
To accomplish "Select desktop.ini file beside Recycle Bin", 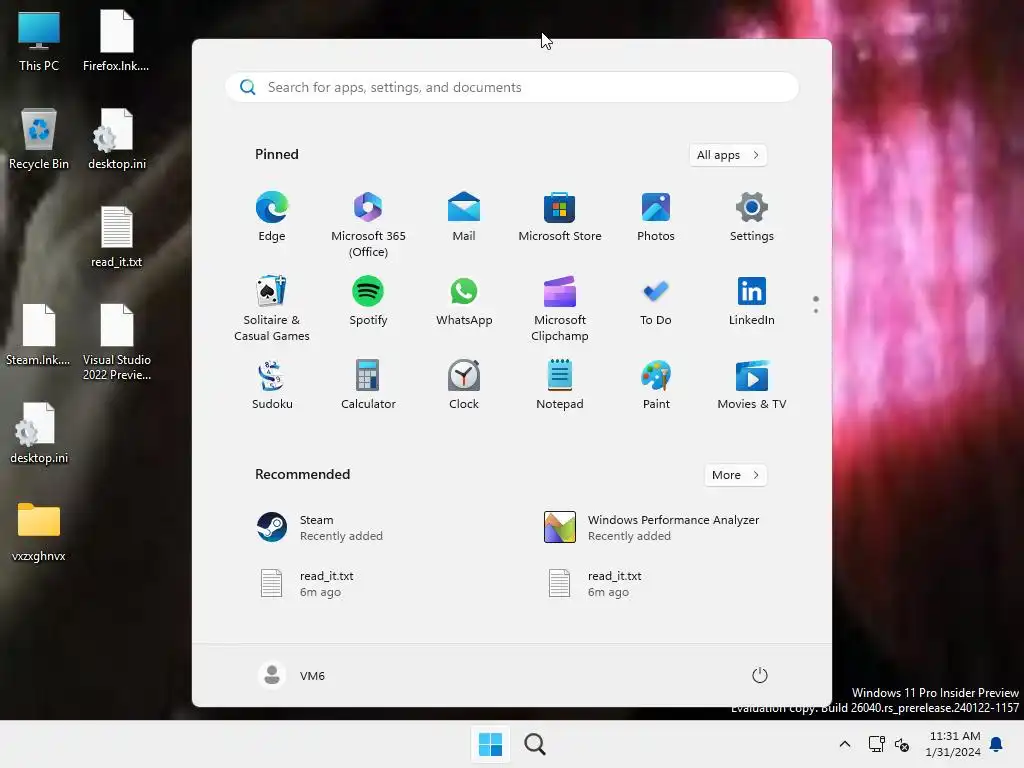I will pos(116,138).
